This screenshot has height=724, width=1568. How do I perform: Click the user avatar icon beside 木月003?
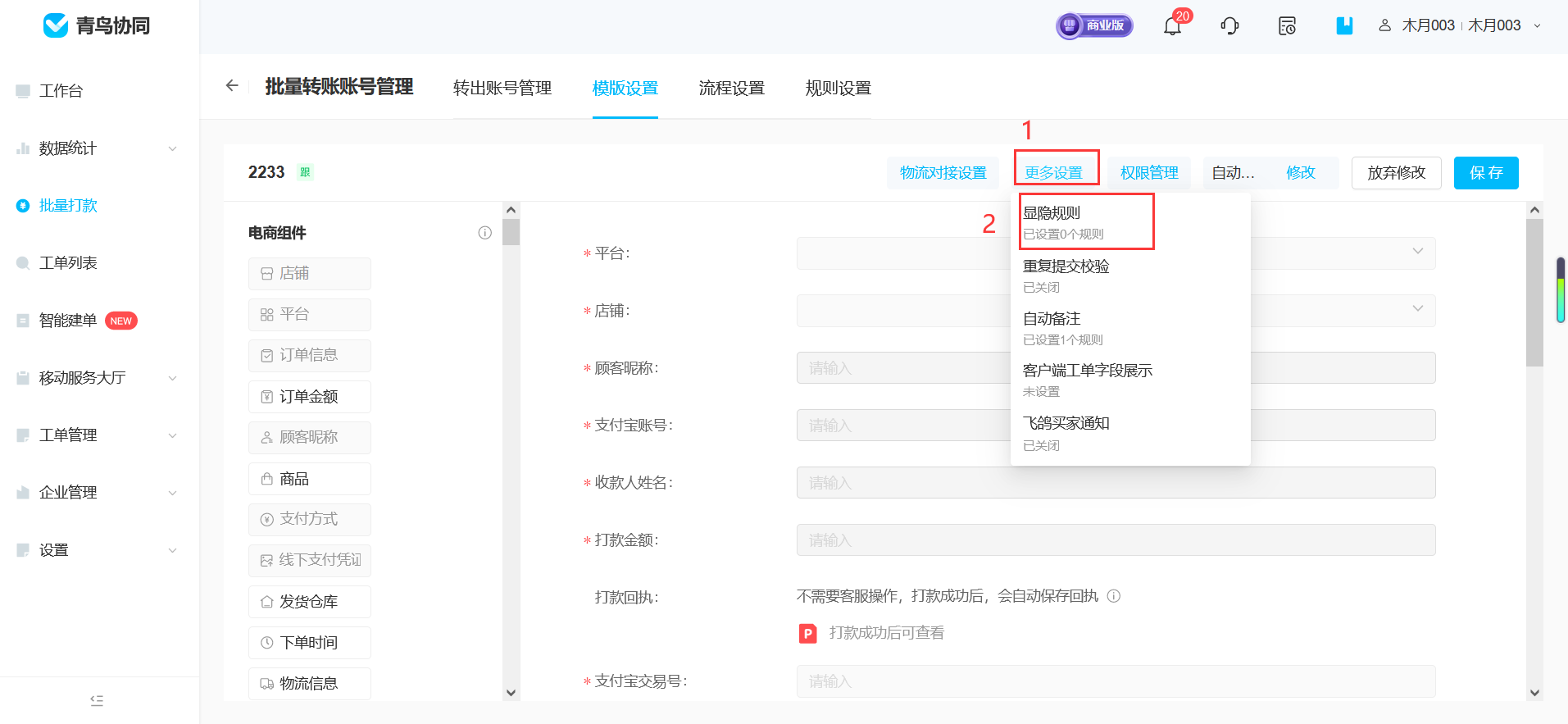pos(1385,25)
